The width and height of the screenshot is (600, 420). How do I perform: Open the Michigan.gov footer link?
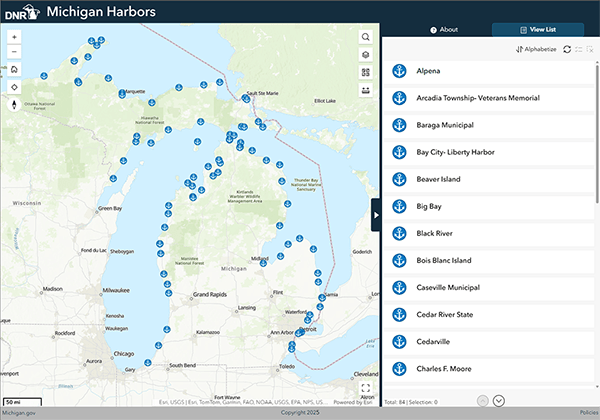(19, 413)
